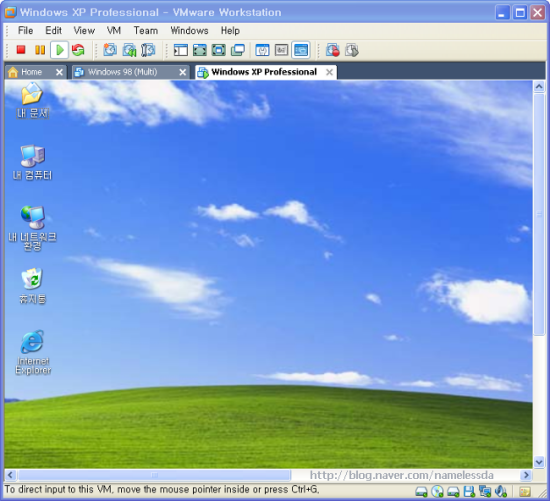Click the horizontal scrollbar right arrow

(x=525, y=475)
